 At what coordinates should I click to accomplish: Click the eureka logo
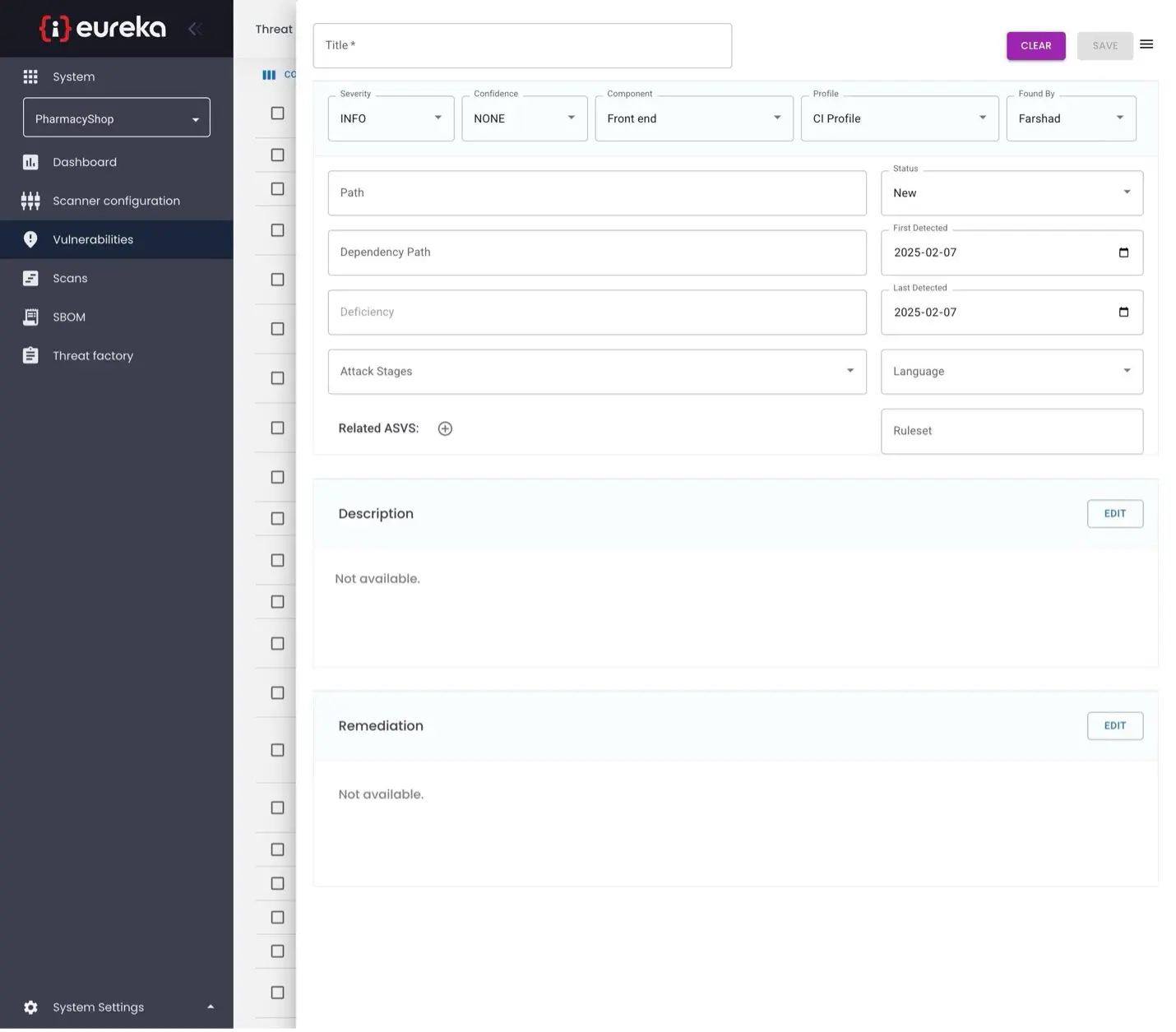pyautogui.click(x=102, y=27)
